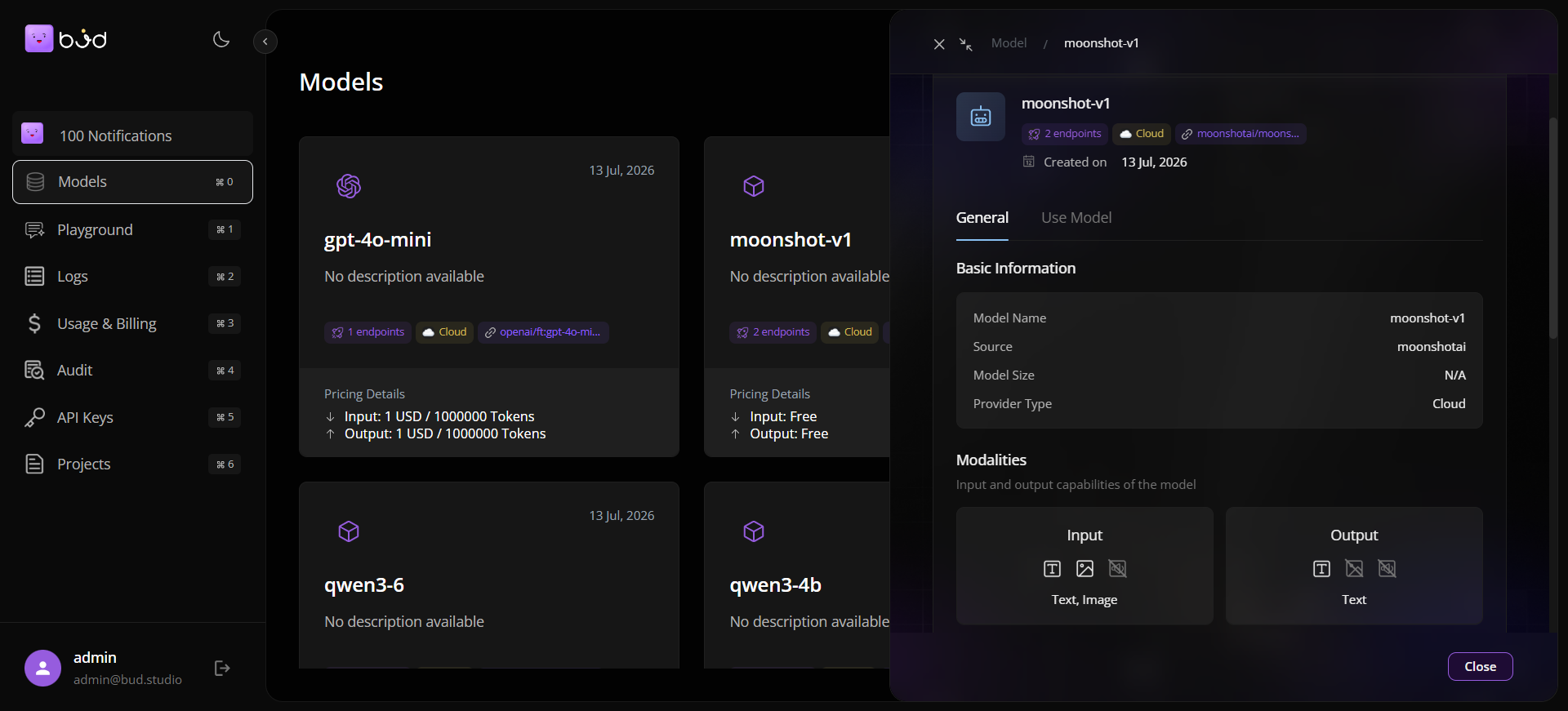
Task: Click the dollar sign billing icon
Action: (x=34, y=324)
